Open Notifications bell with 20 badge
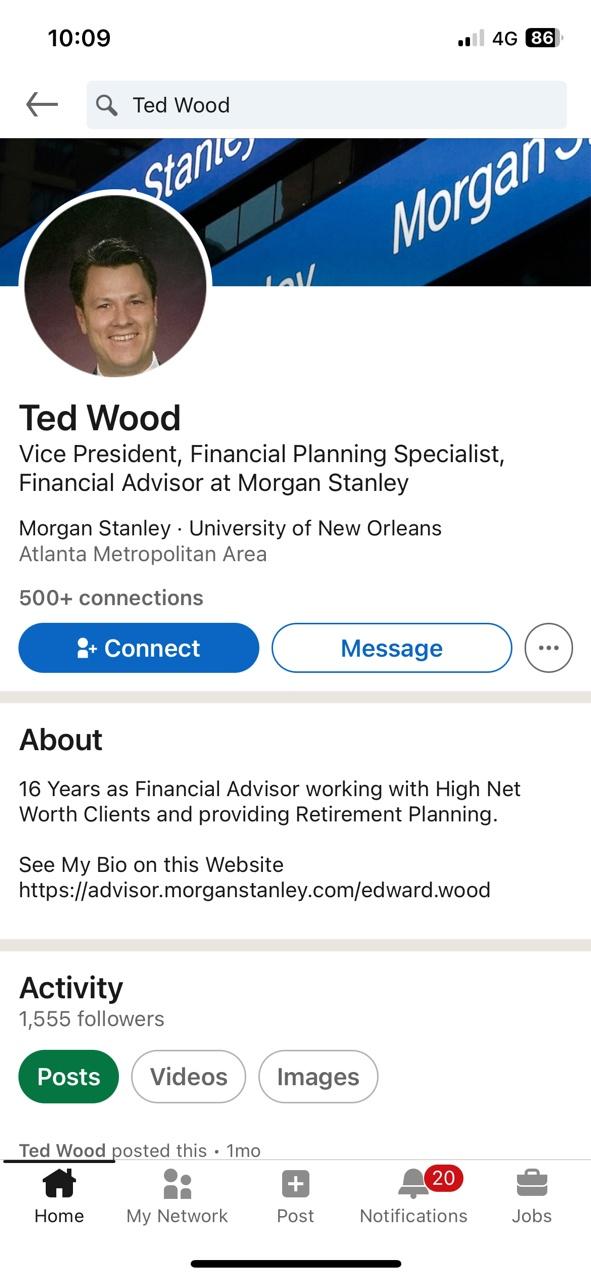 [414, 1183]
